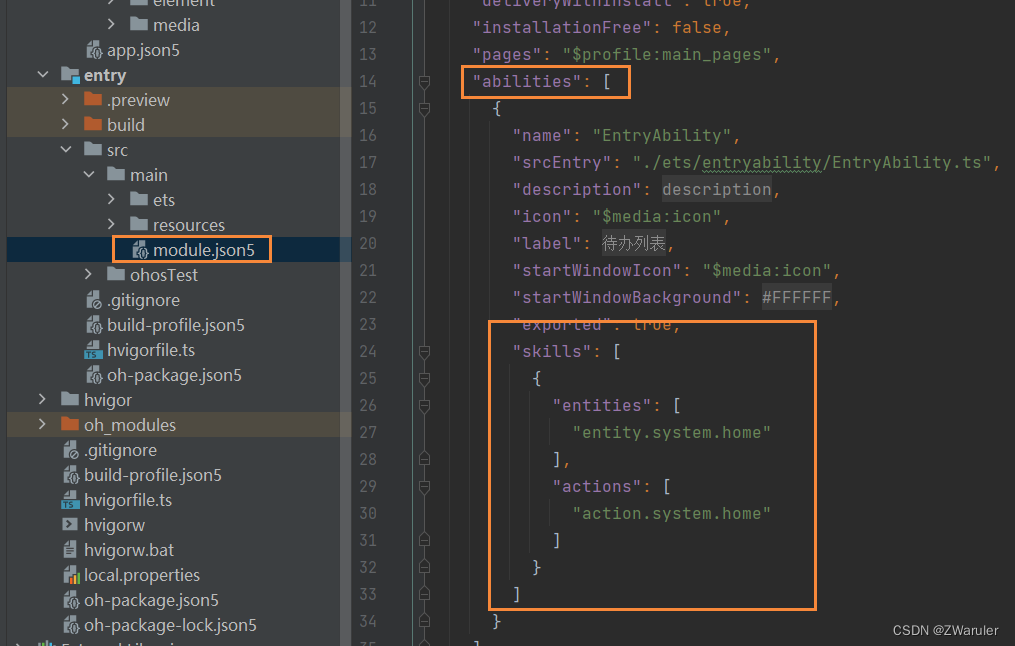Expand the oh_modules folder

click(x=43, y=425)
